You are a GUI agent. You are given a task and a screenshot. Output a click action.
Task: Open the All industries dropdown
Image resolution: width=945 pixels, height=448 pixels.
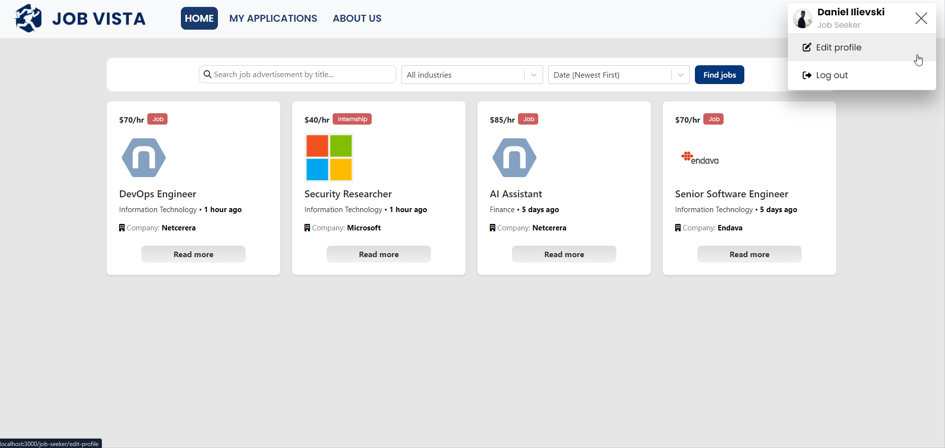462,75
